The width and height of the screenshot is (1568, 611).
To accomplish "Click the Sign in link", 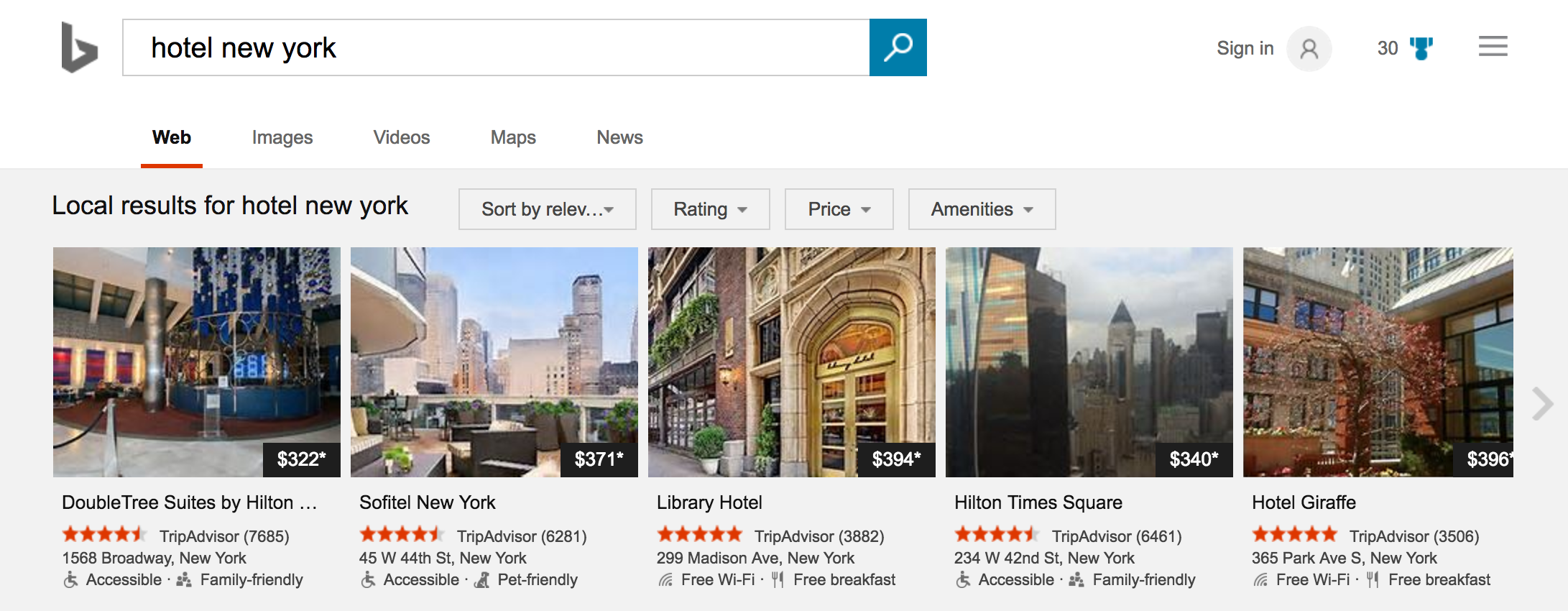I will point(1245,48).
